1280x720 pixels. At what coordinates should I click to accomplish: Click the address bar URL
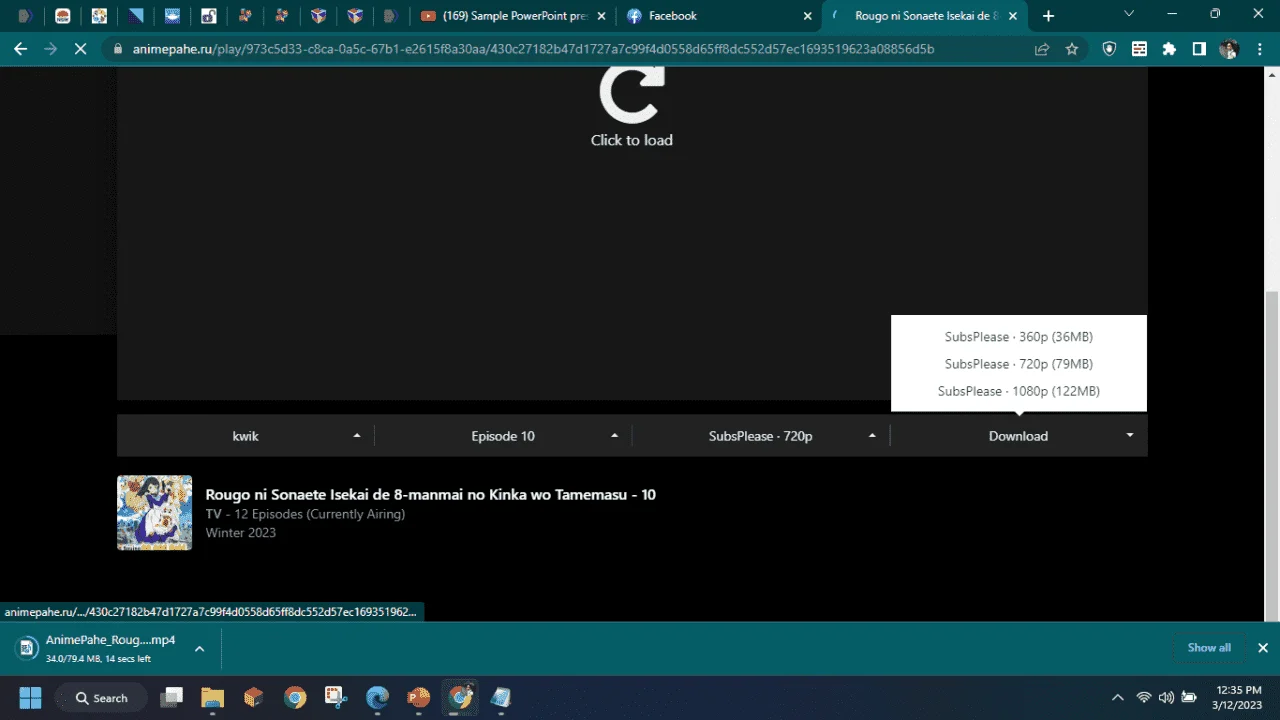(533, 48)
